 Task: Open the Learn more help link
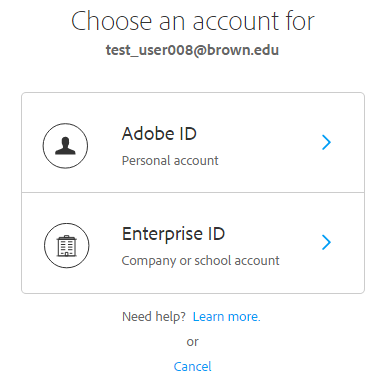pyautogui.click(x=227, y=316)
